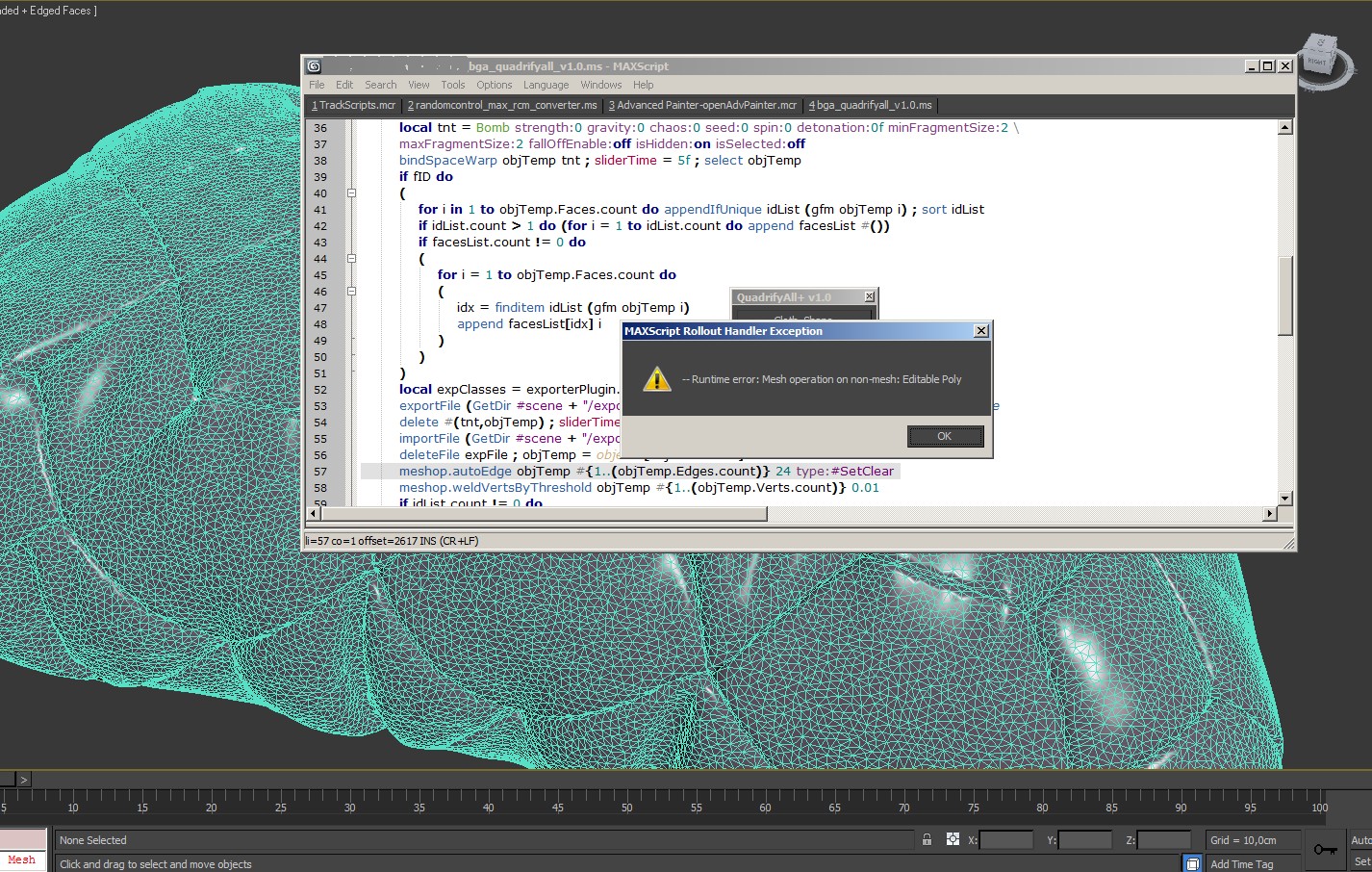Click the Set Key key icon
1372x872 pixels.
pos(1326,848)
